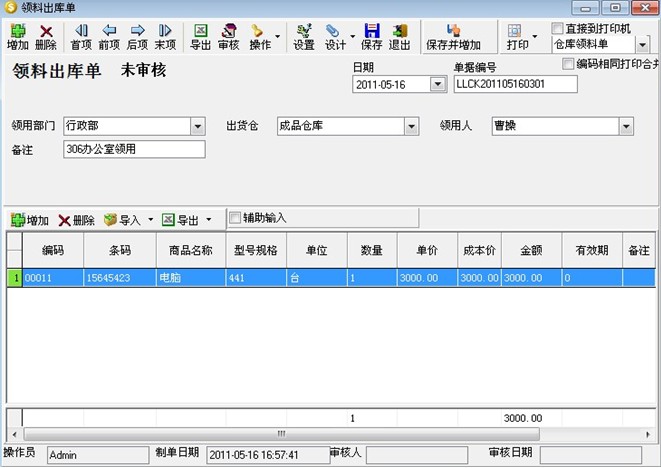The width and height of the screenshot is (661, 468).
Task: Click the app icon in the title bar
Action: pyautogui.click(x=11, y=7)
